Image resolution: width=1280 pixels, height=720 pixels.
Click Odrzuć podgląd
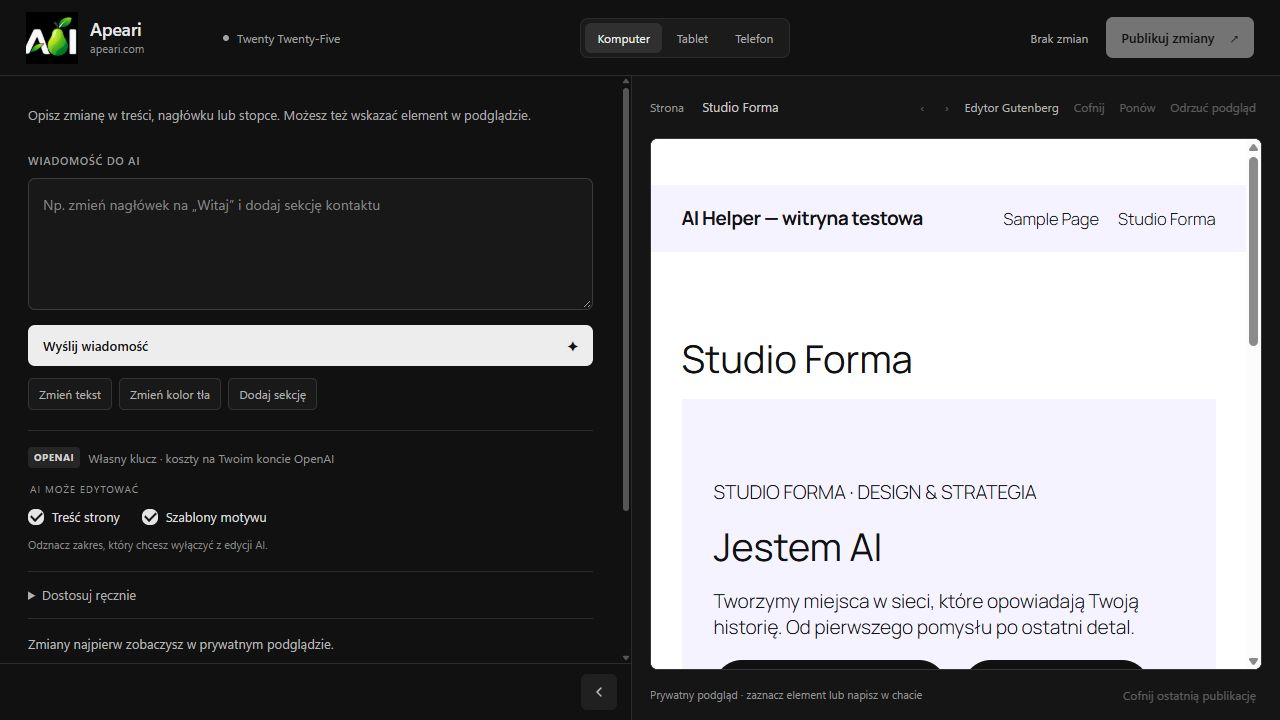1213,108
